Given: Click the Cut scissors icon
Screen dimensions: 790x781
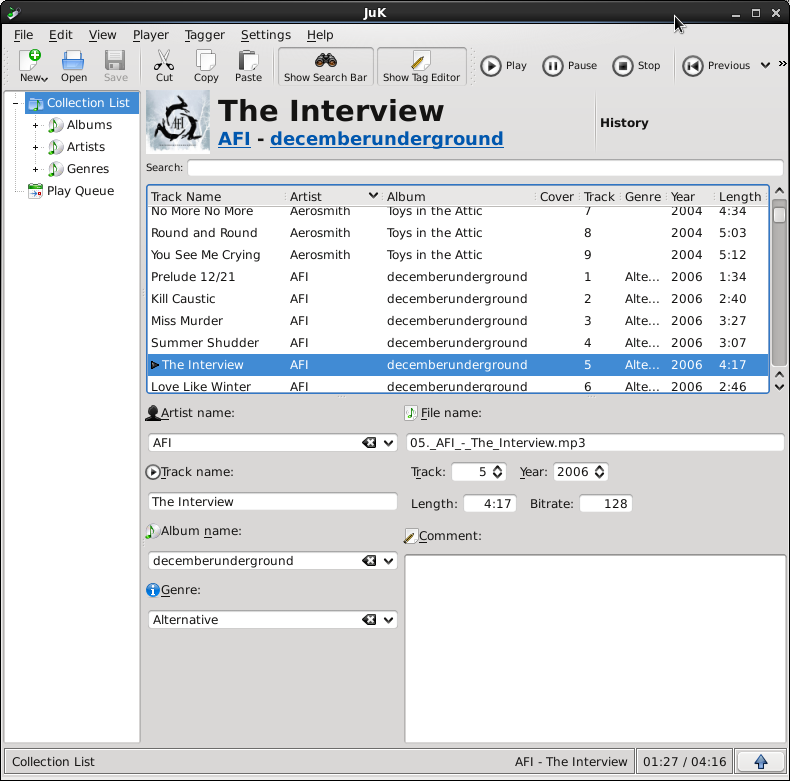Looking at the screenshot, I should [164, 66].
